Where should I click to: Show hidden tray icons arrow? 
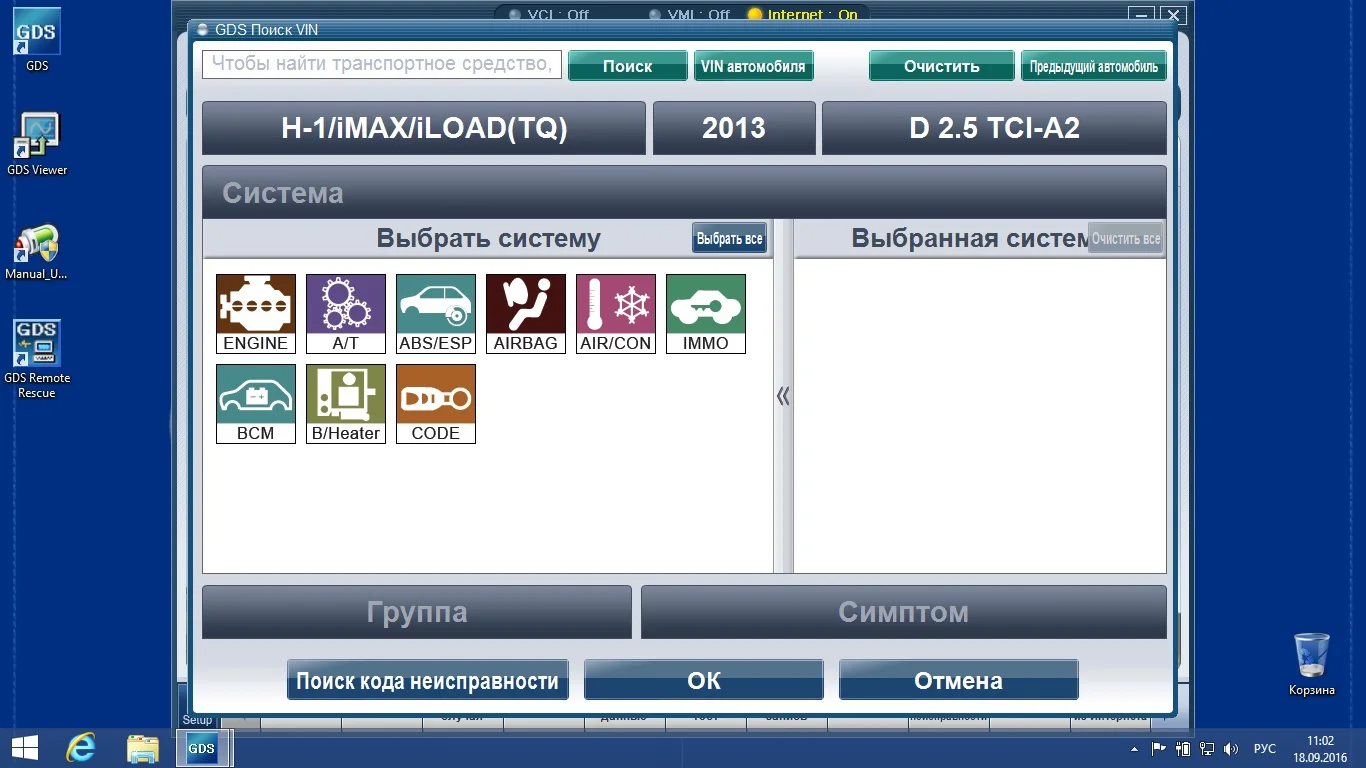(1134, 749)
